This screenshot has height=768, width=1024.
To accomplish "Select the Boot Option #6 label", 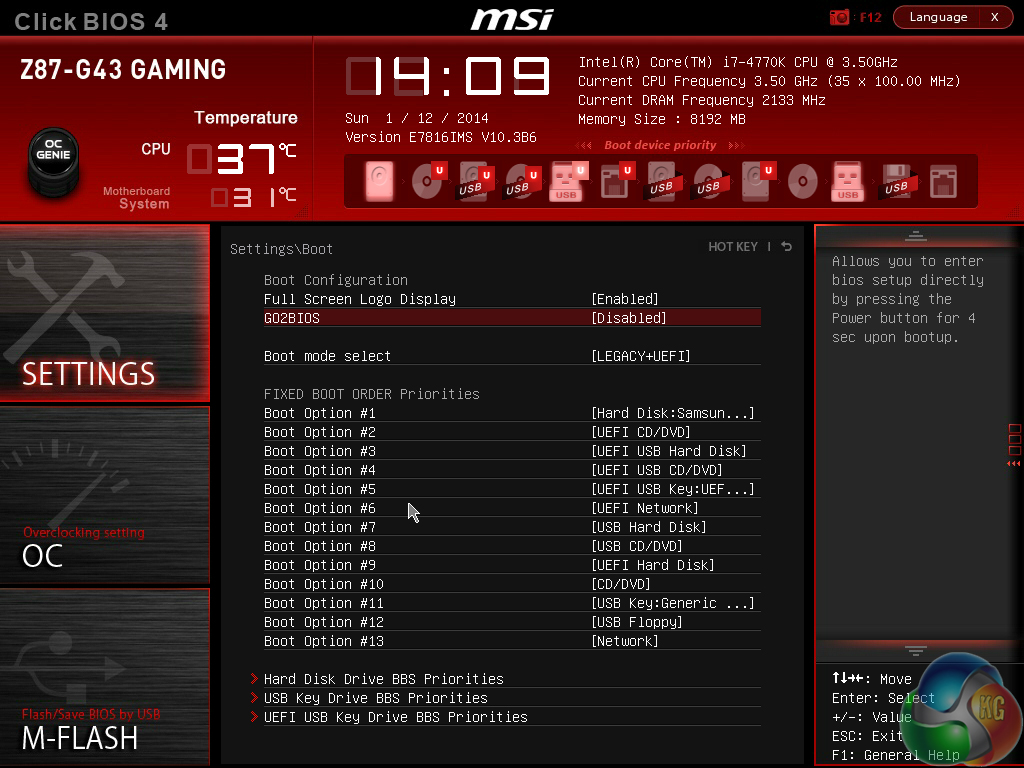I will tap(319, 507).
